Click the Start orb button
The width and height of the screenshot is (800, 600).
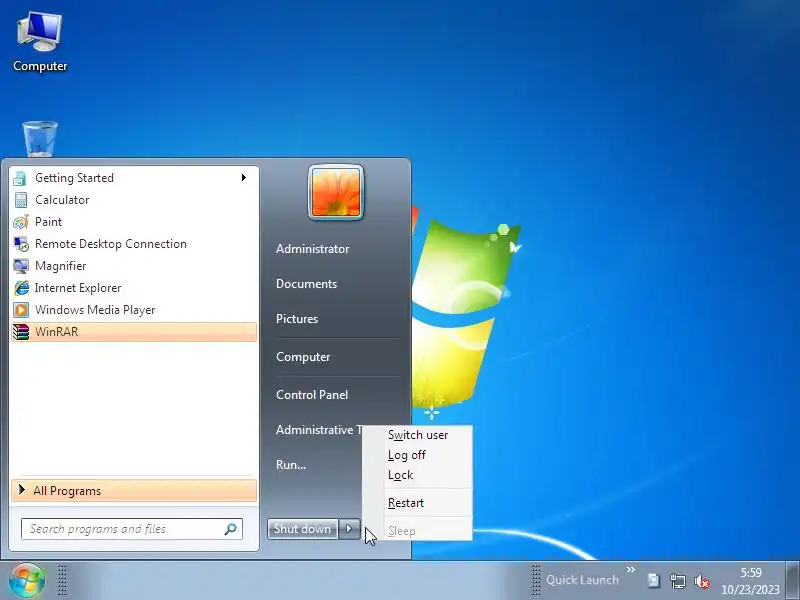point(27,580)
